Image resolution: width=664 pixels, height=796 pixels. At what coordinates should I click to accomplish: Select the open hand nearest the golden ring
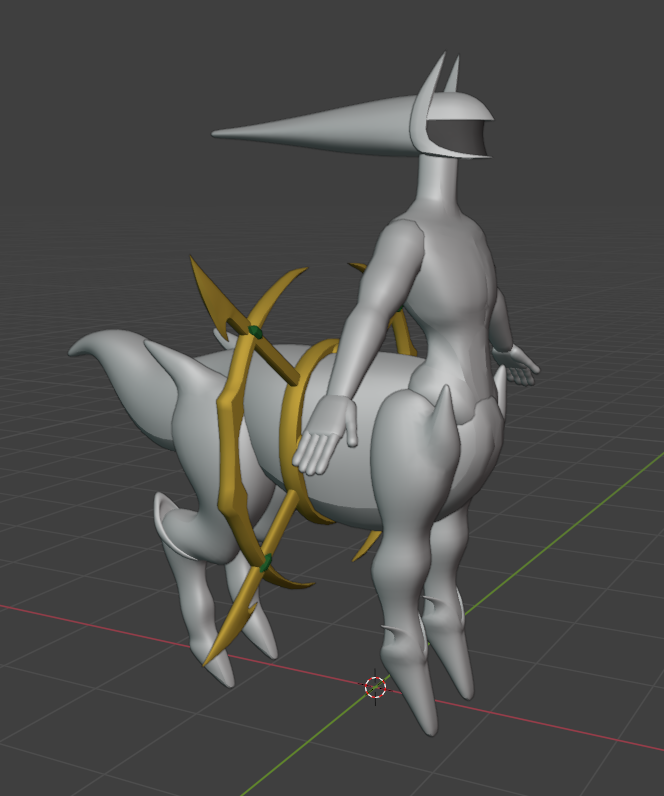click(x=325, y=436)
